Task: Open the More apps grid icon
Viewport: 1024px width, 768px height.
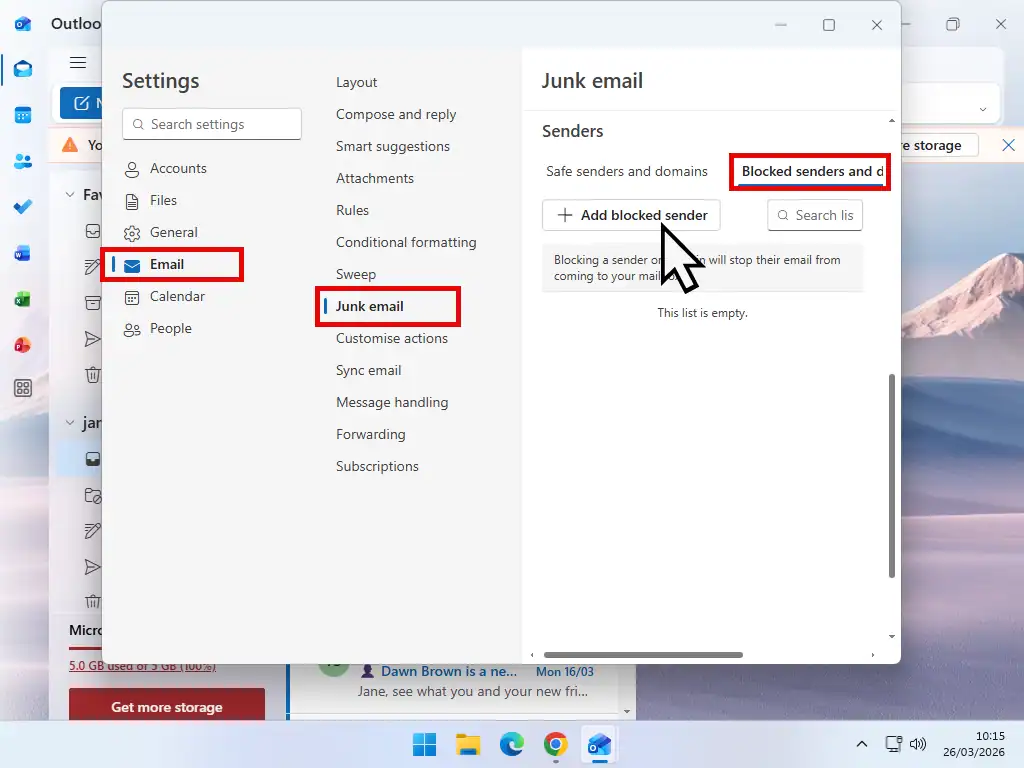Action: coord(22,387)
